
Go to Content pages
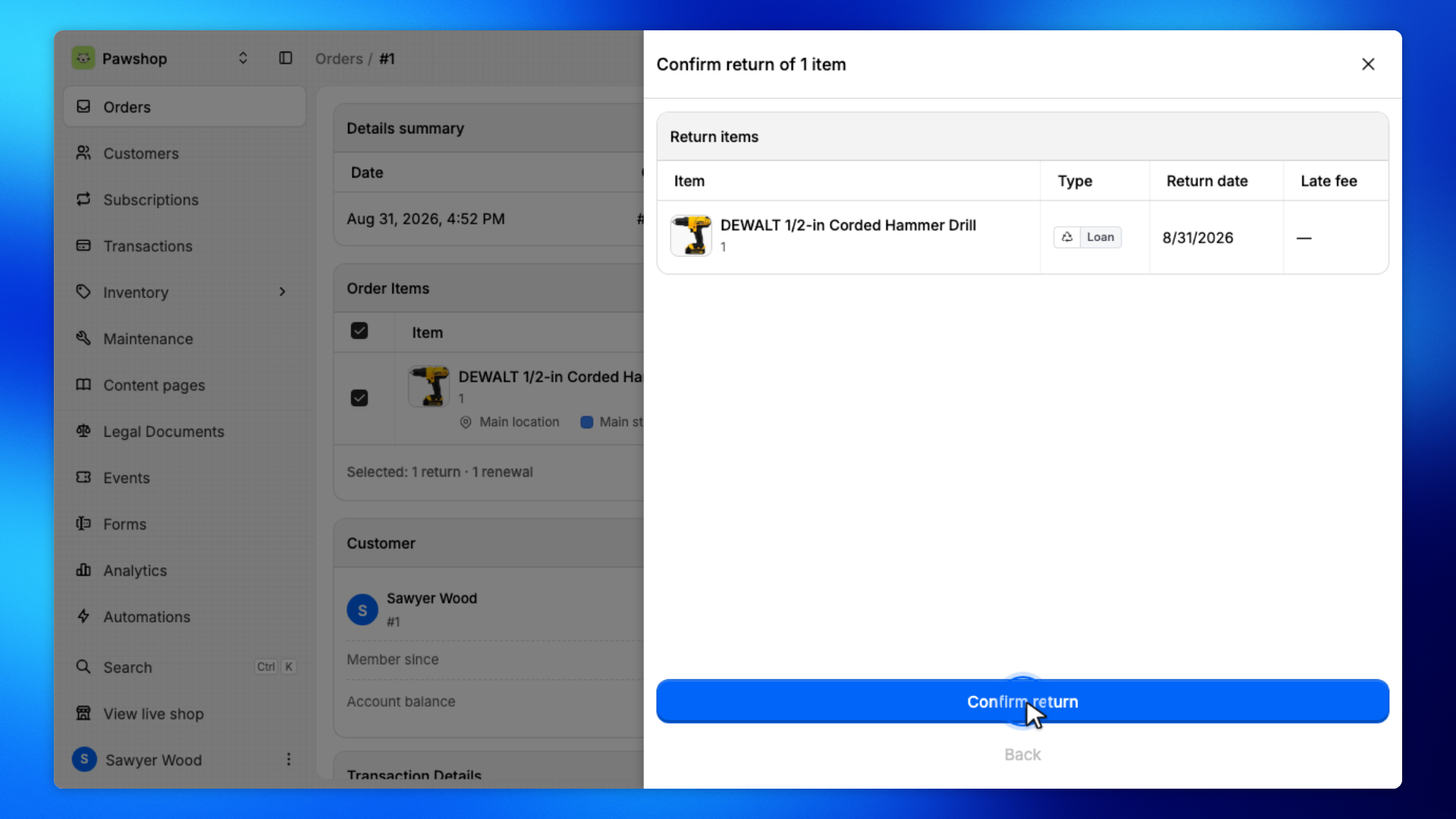(x=185, y=384)
